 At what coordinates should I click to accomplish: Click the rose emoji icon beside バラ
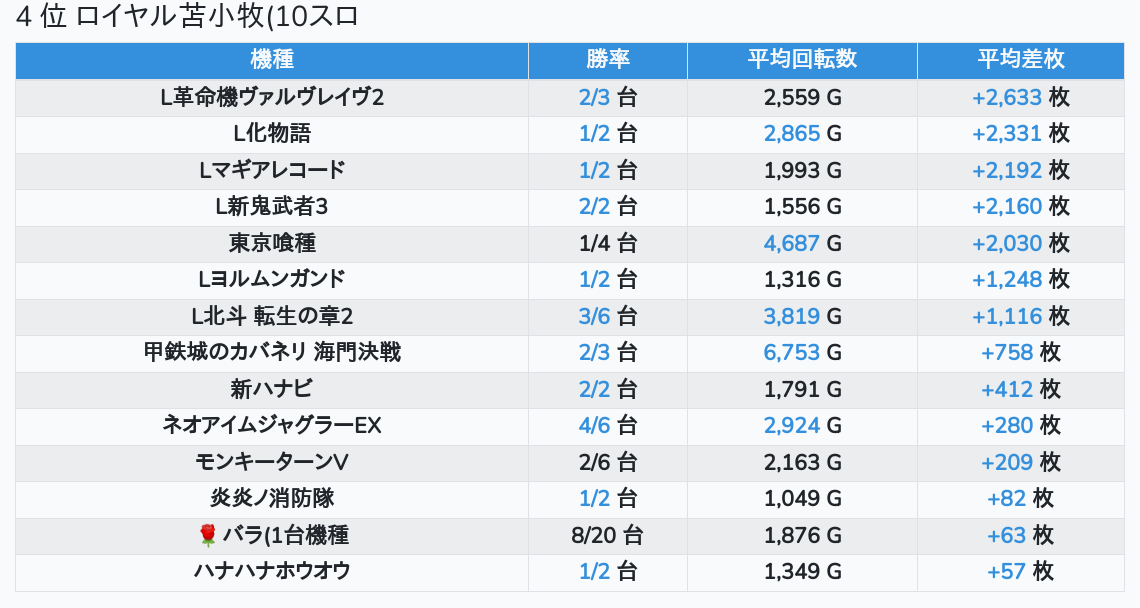(208, 536)
